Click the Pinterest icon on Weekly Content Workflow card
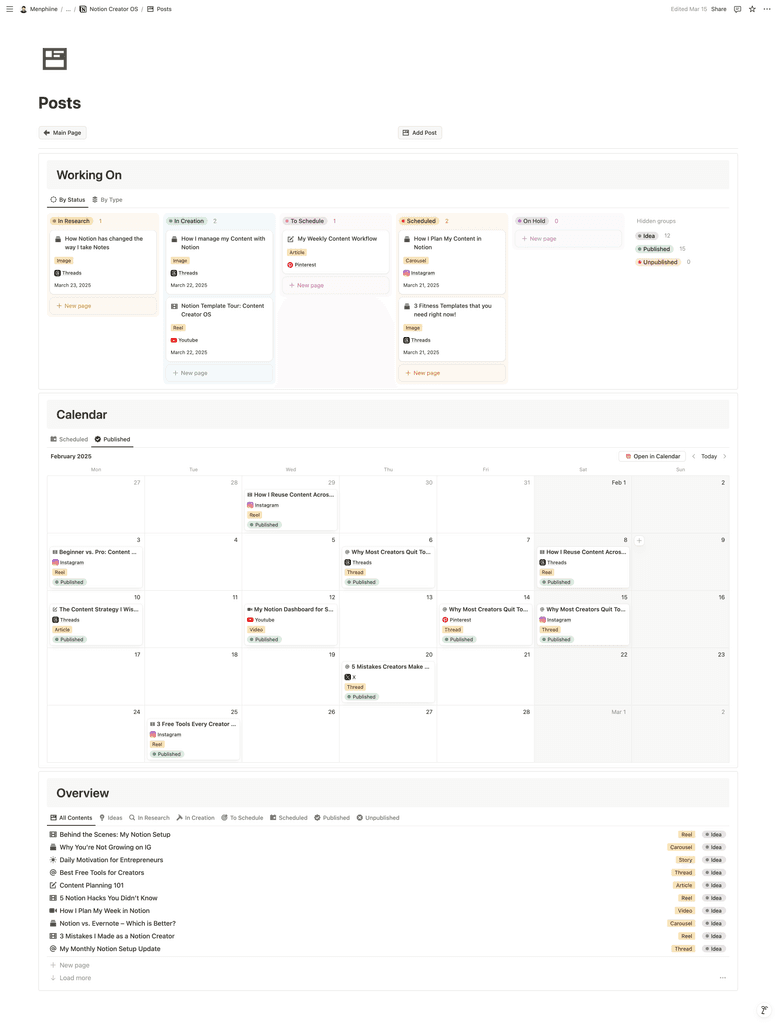Screen dimensions: 778x1024 pyautogui.click(x=290, y=265)
